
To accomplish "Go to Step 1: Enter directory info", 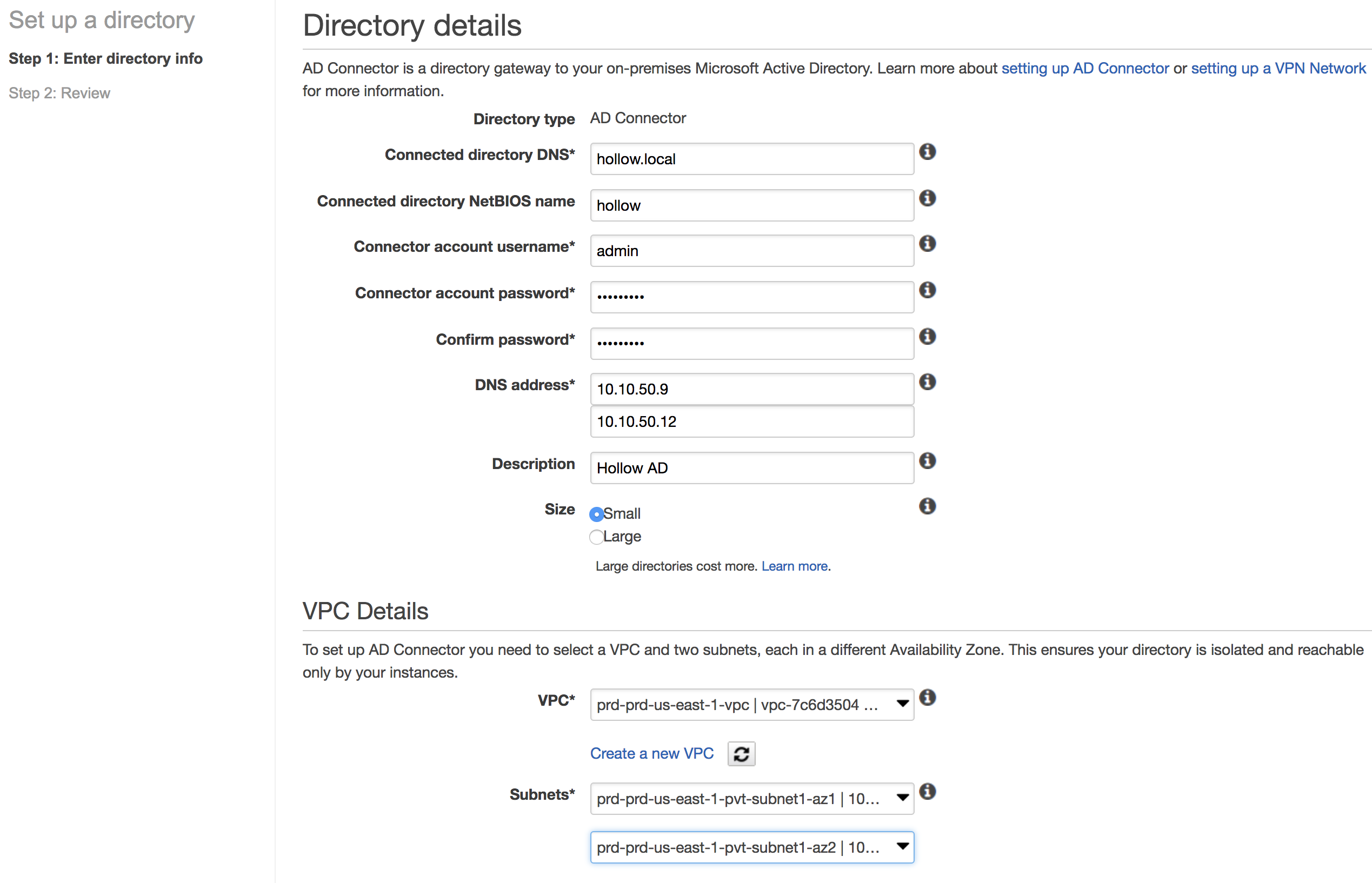I will [105, 58].
